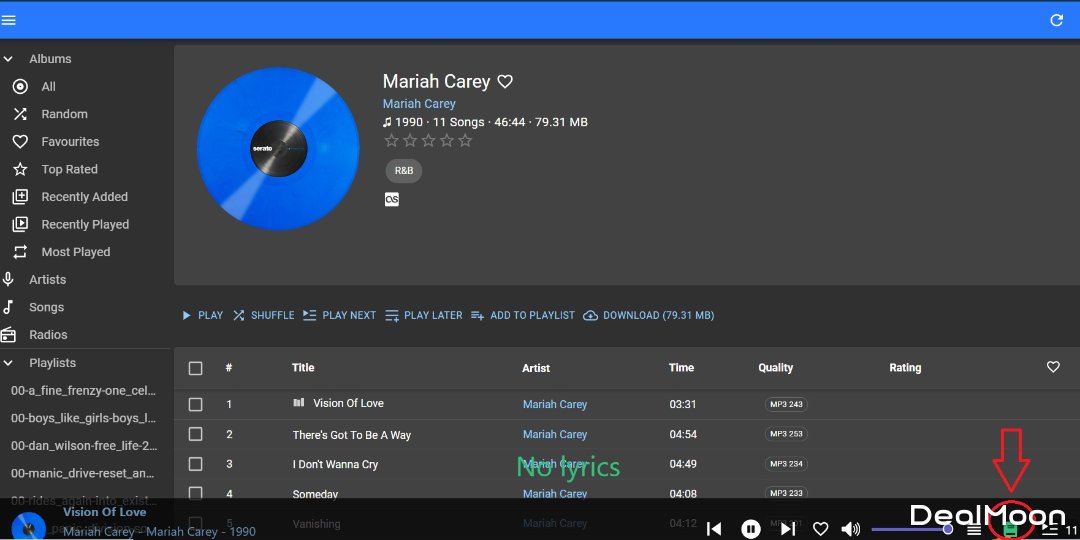Open the Last.fm icon link
The width and height of the screenshot is (1080, 540).
pos(392,199)
